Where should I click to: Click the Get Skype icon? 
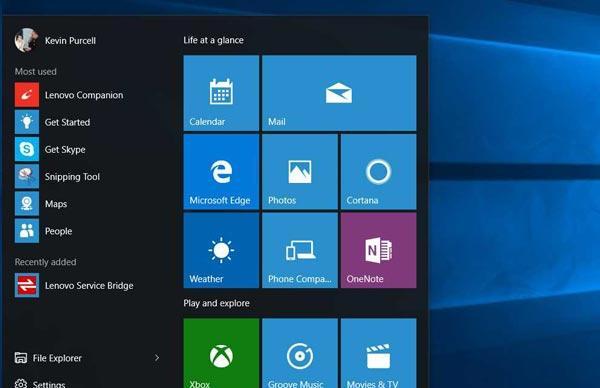[27, 149]
